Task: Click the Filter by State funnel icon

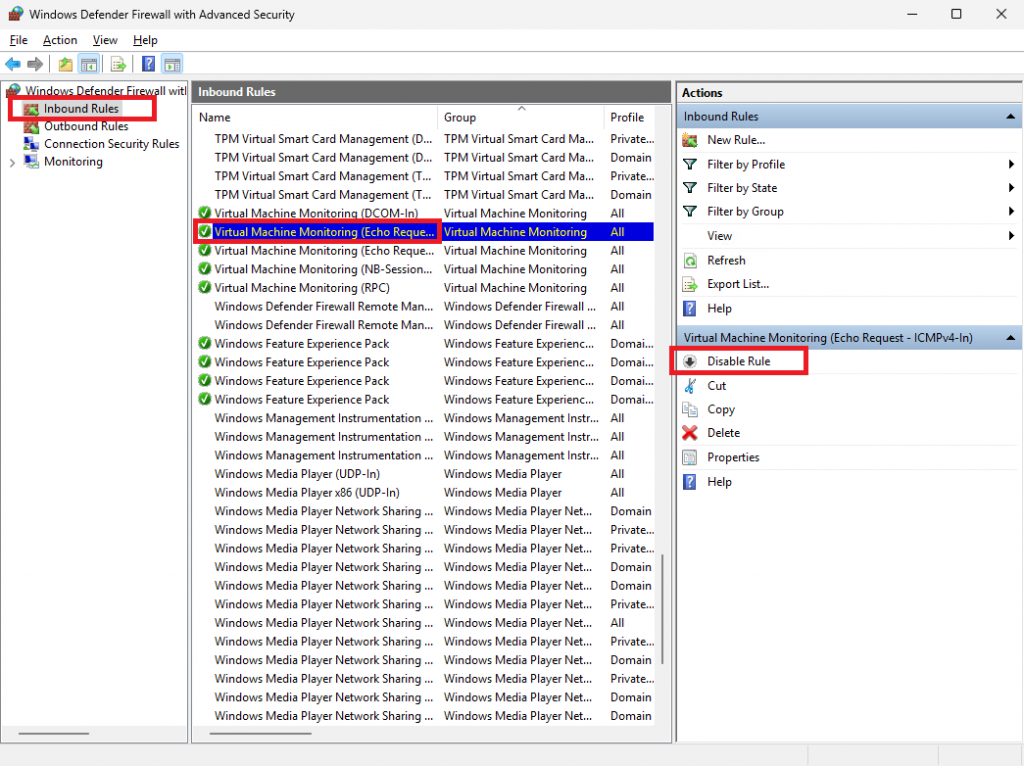Action: pos(690,188)
